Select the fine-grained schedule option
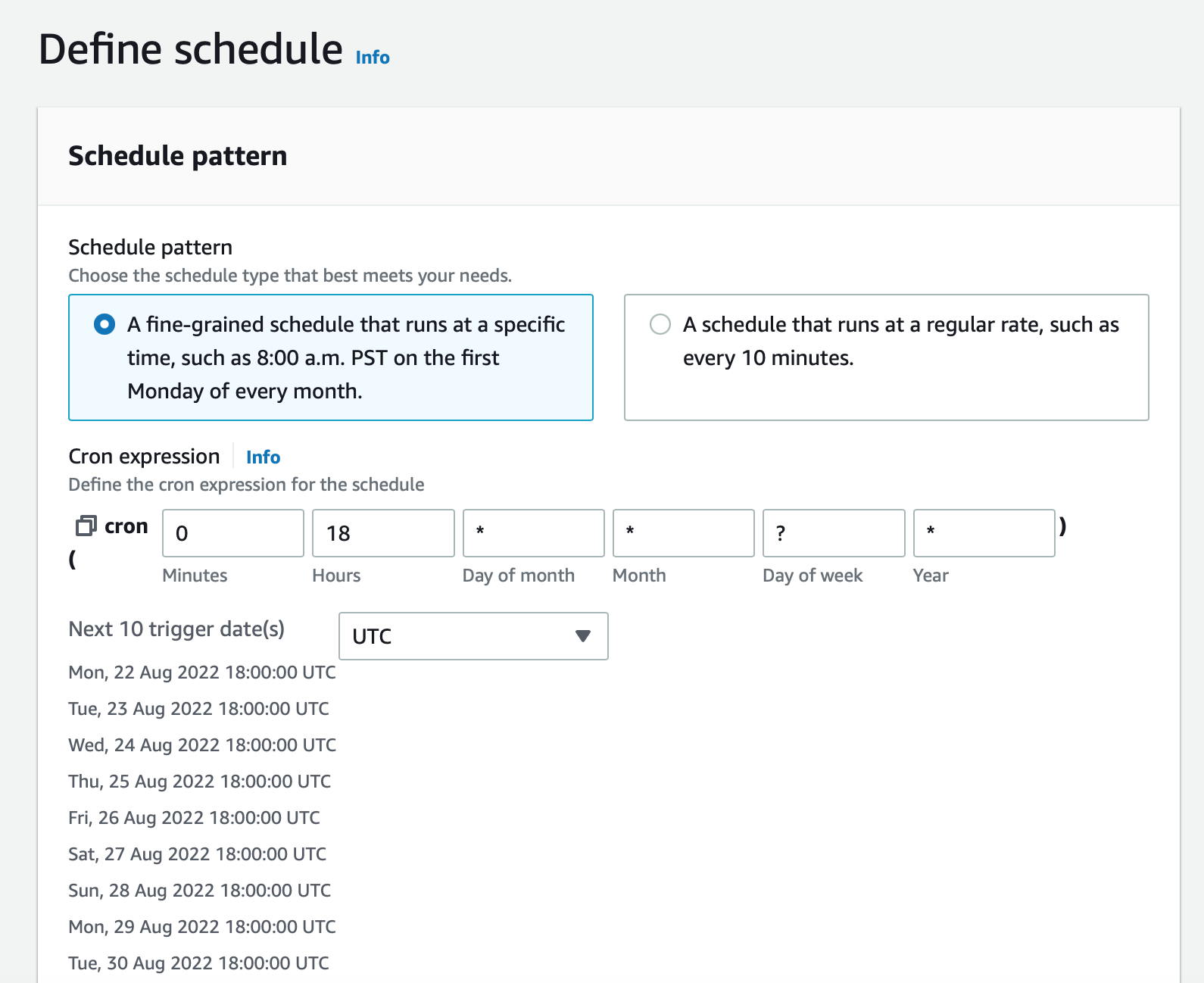The image size is (1204, 983). (104, 324)
